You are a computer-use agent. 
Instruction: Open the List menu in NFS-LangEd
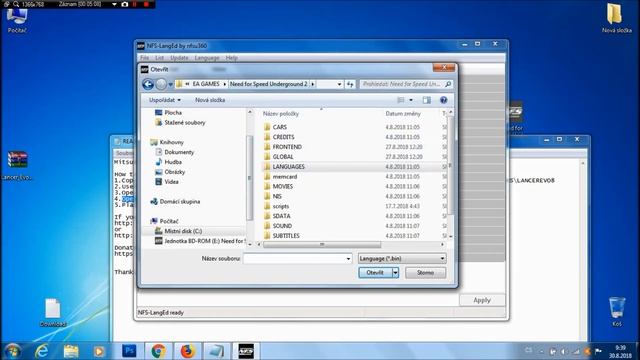(159, 58)
